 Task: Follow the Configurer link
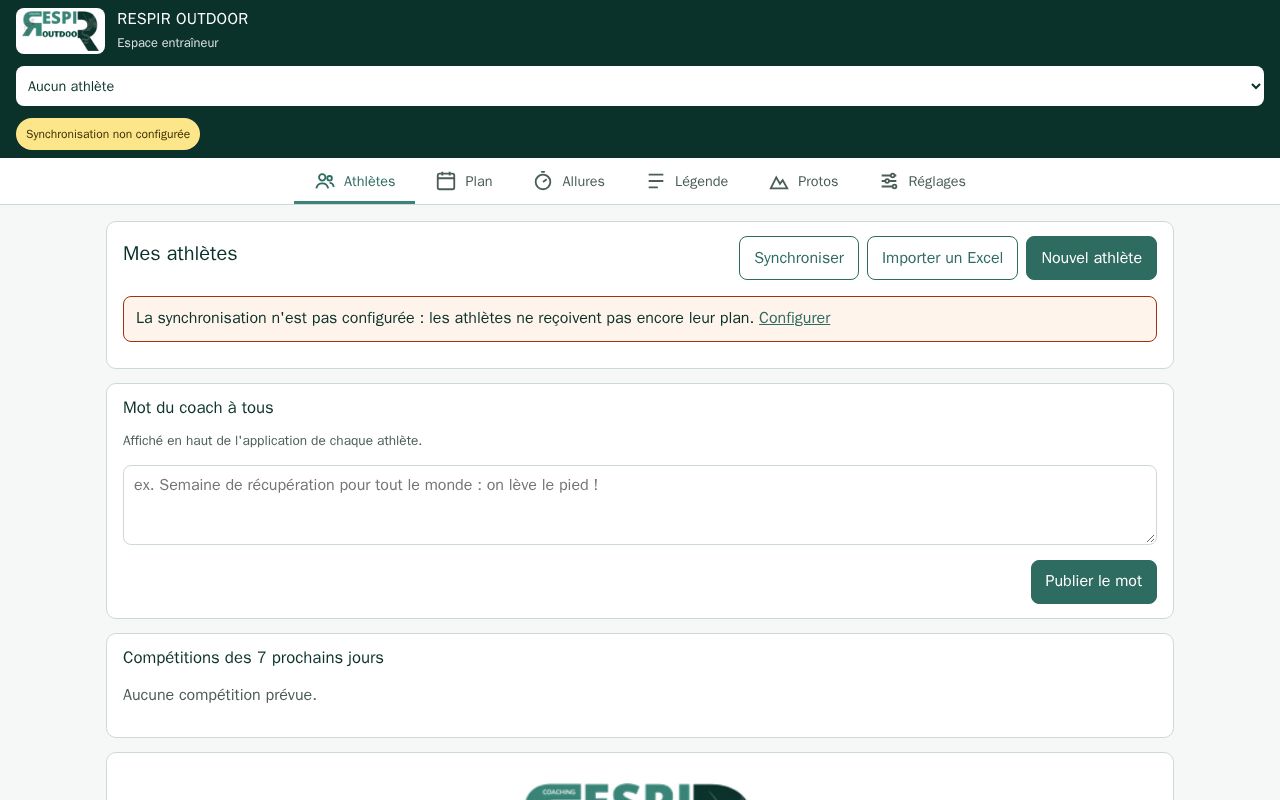coord(794,318)
